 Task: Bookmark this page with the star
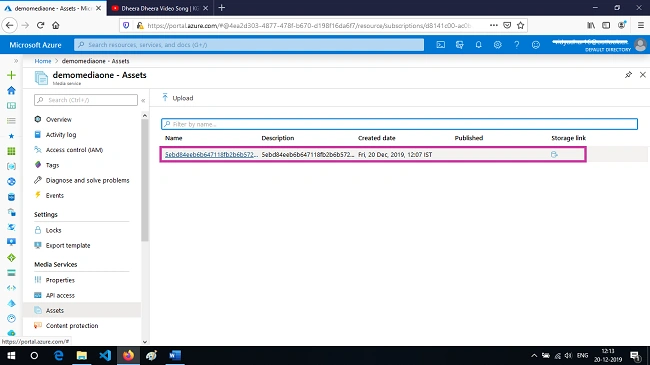pos(521,25)
